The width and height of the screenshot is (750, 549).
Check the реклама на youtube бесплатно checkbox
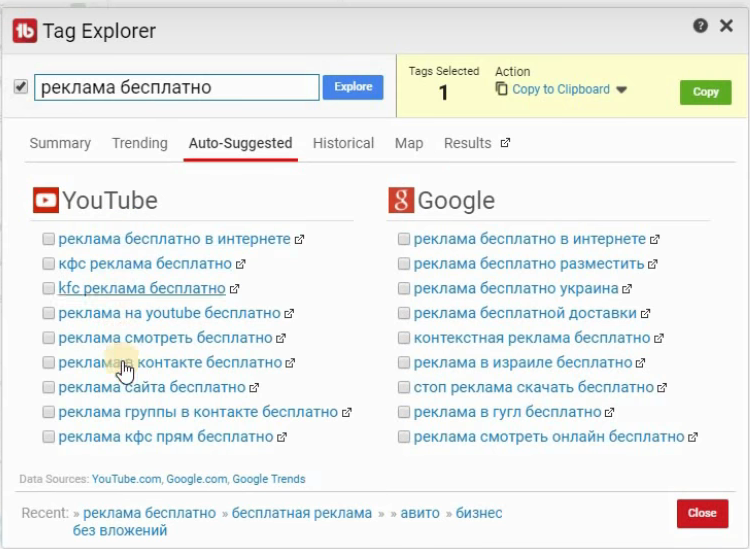[48, 313]
